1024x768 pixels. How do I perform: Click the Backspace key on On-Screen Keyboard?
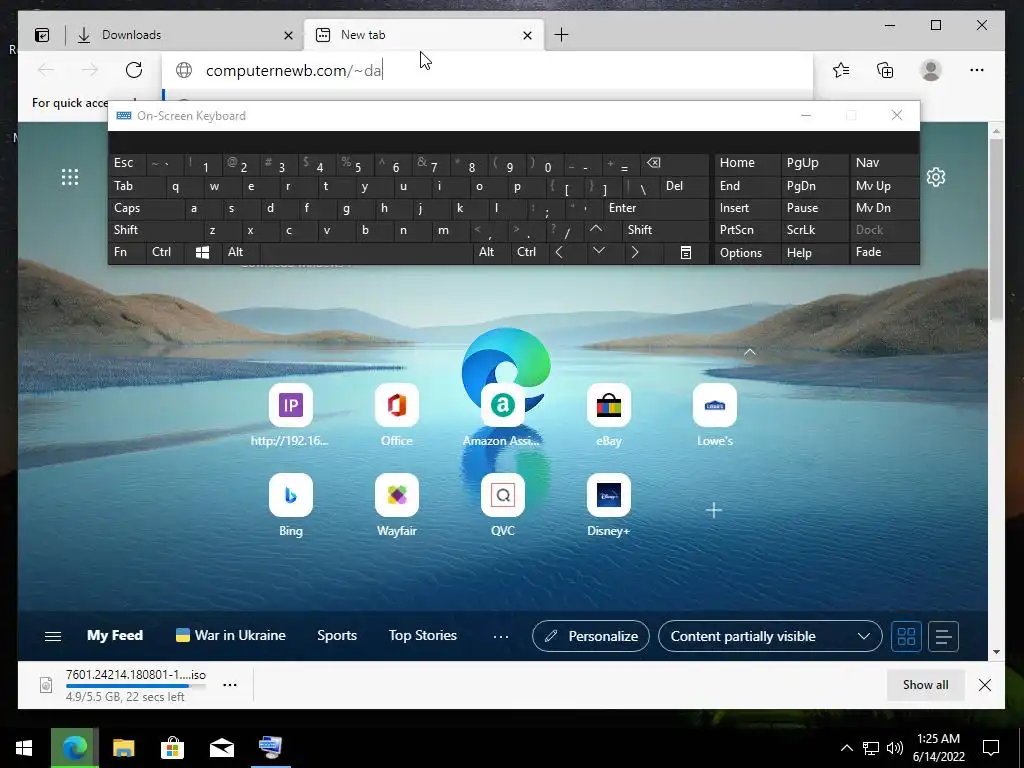point(653,163)
